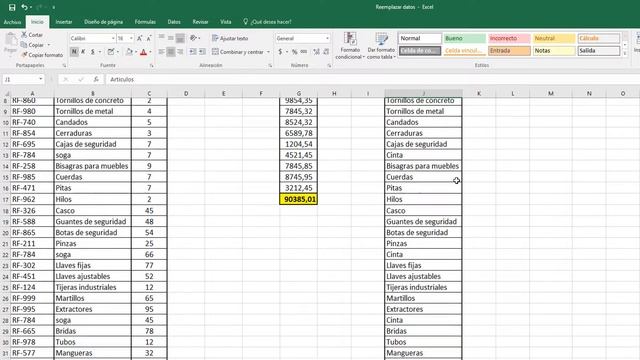This screenshot has width=640, height=360.
Task: Click the Copiar formato brush
Action: coord(42,55)
